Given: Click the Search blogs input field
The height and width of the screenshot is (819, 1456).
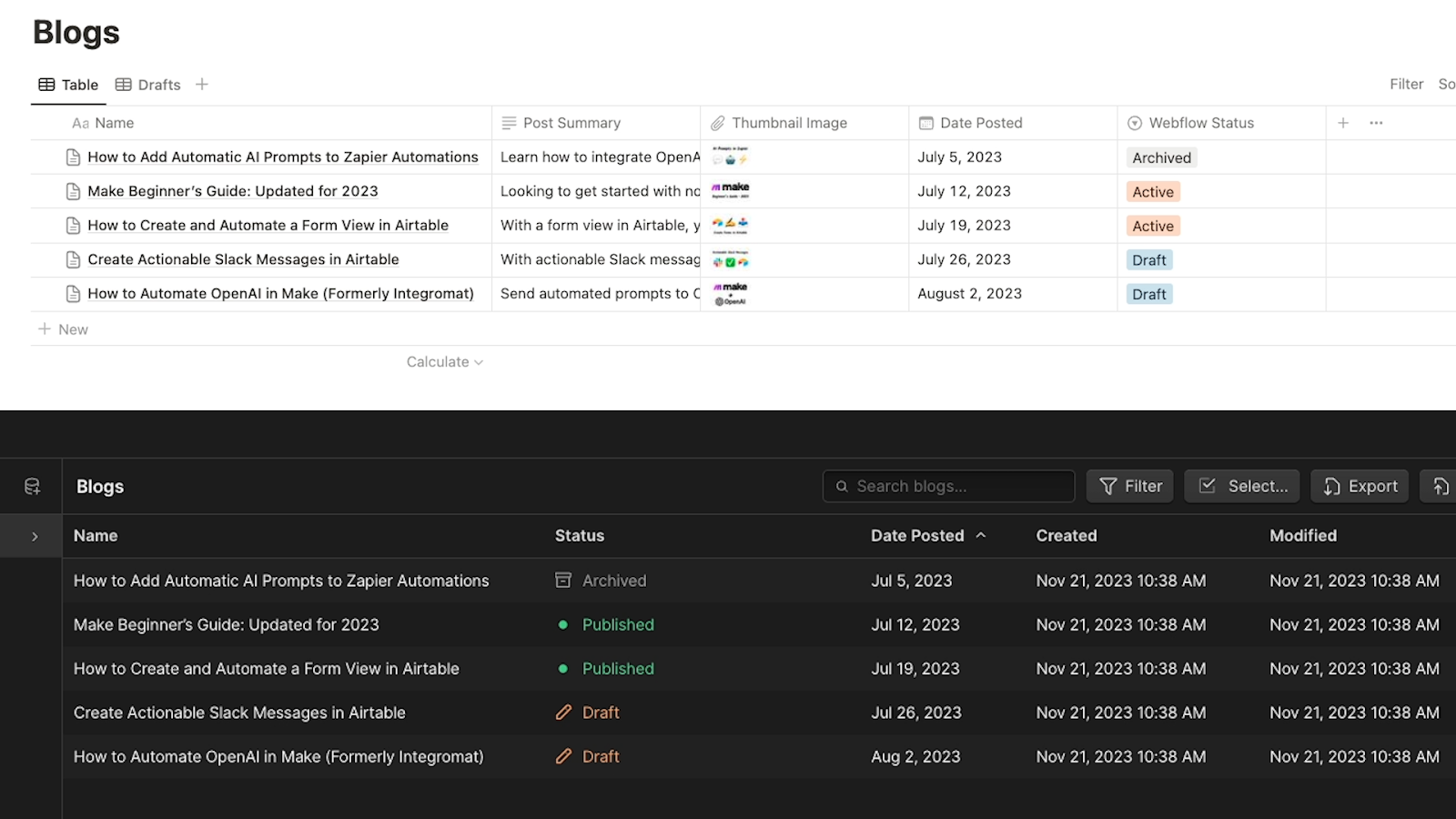Looking at the screenshot, I should pyautogui.click(x=948, y=487).
